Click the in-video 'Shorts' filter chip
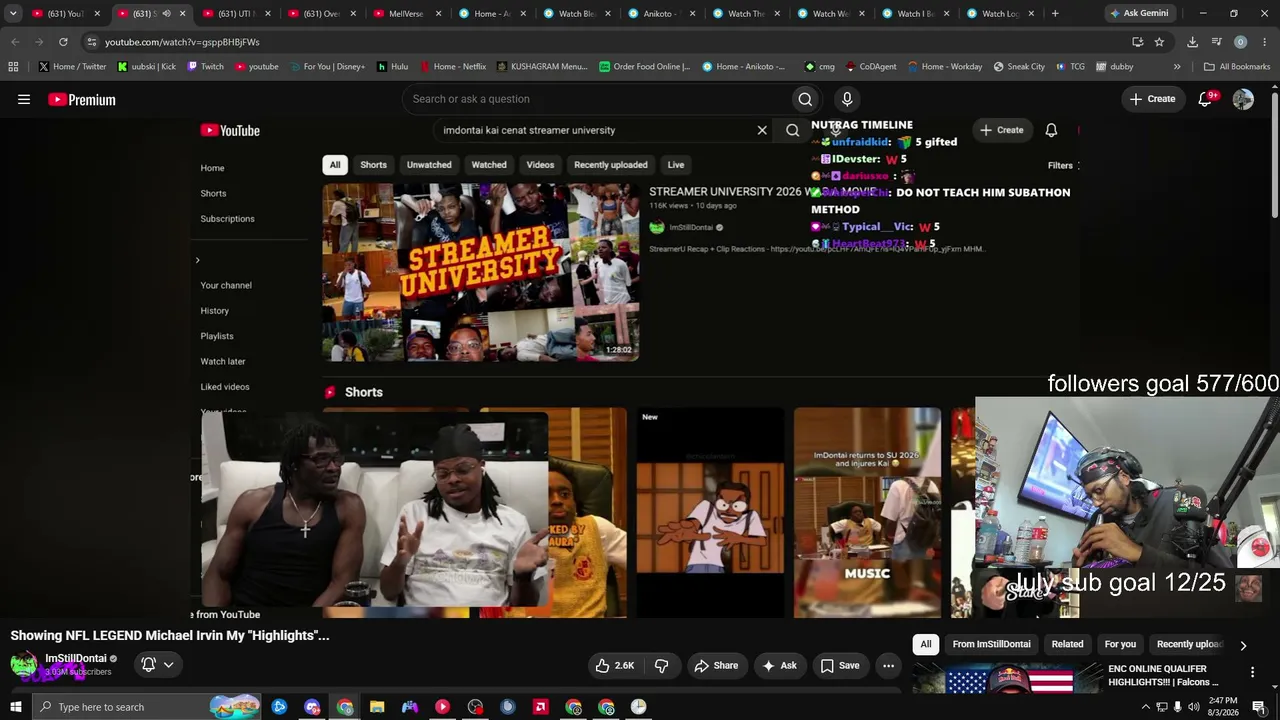The width and height of the screenshot is (1280, 720). click(373, 165)
